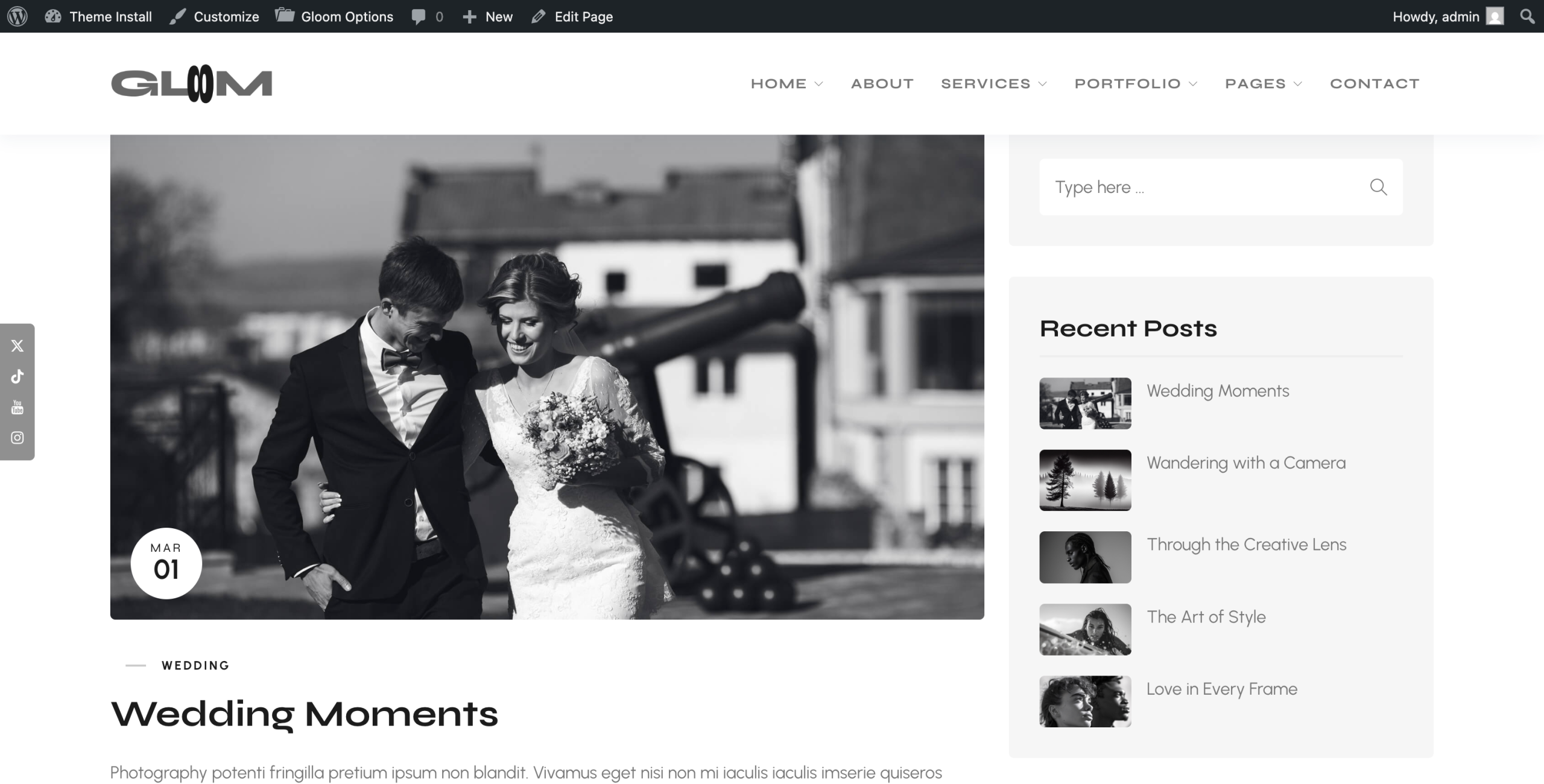Click the admin avatar image

pos(1495,16)
